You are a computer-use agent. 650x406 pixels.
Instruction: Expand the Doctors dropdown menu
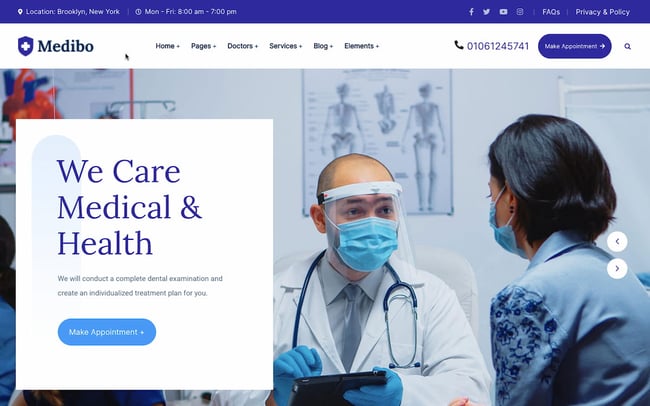tap(243, 46)
